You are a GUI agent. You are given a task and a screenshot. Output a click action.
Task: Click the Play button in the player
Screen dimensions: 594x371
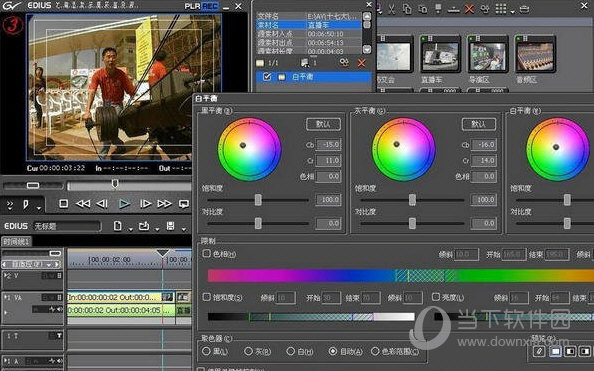click(123, 204)
